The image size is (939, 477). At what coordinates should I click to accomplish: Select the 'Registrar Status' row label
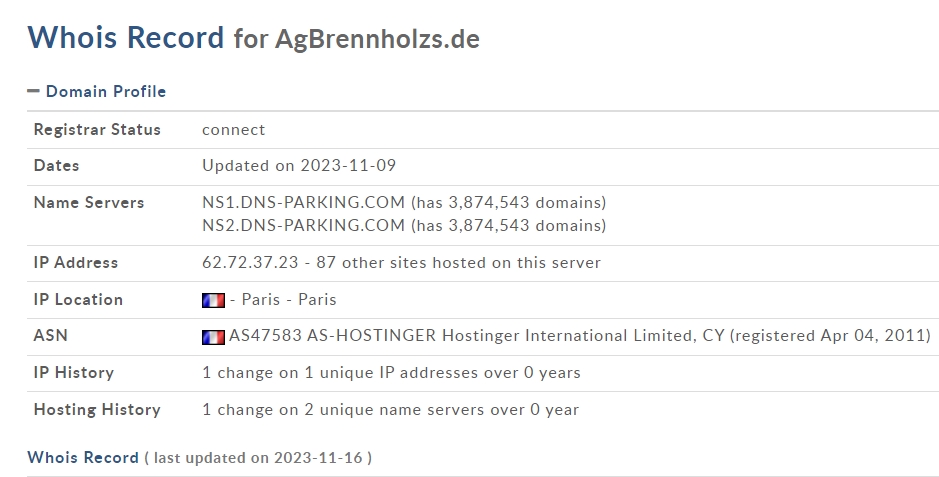pos(97,129)
